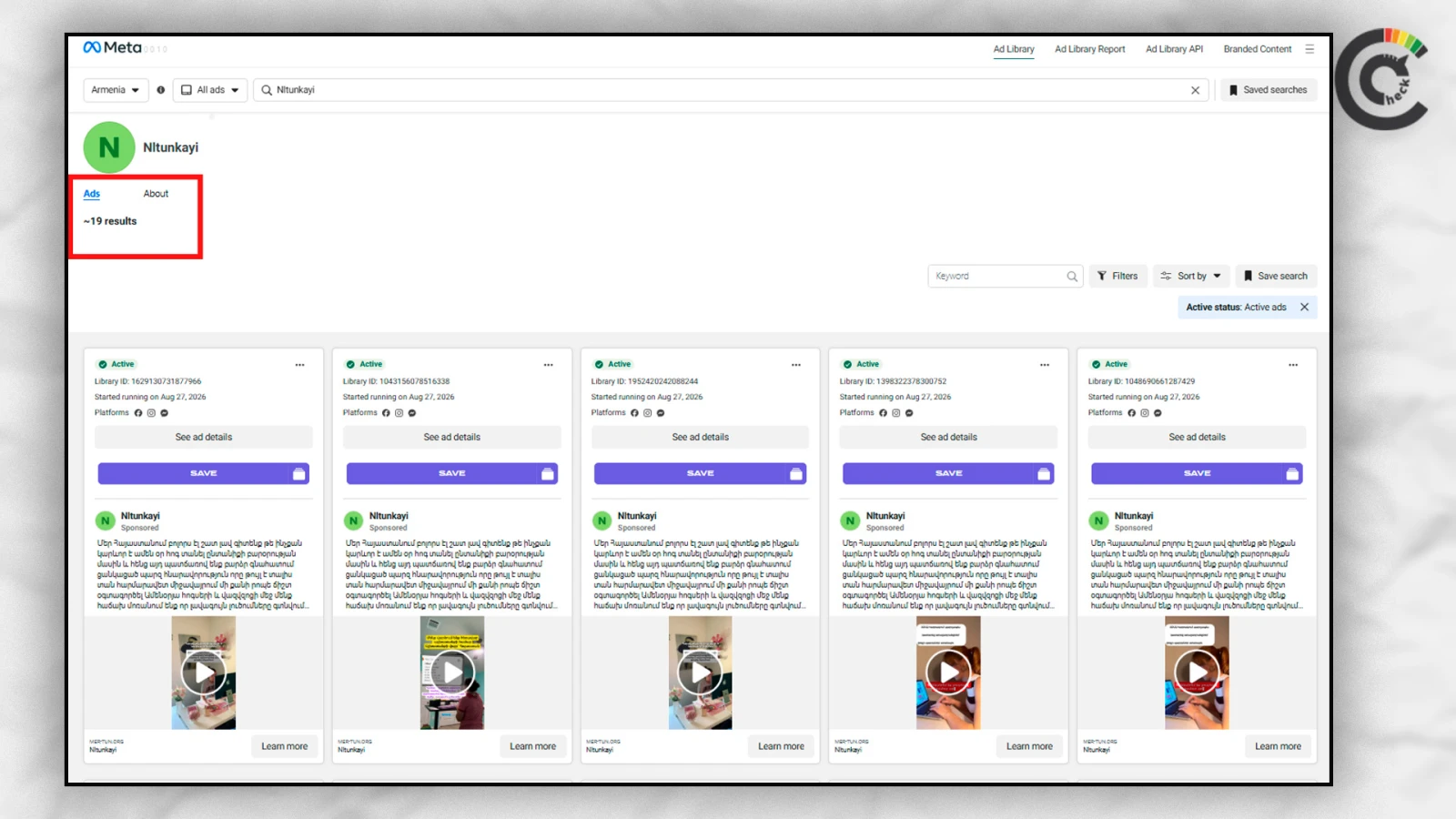This screenshot has width=1456, height=819.
Task: See ad details for ad 1398322378300752
Action: tap(948, 438)
